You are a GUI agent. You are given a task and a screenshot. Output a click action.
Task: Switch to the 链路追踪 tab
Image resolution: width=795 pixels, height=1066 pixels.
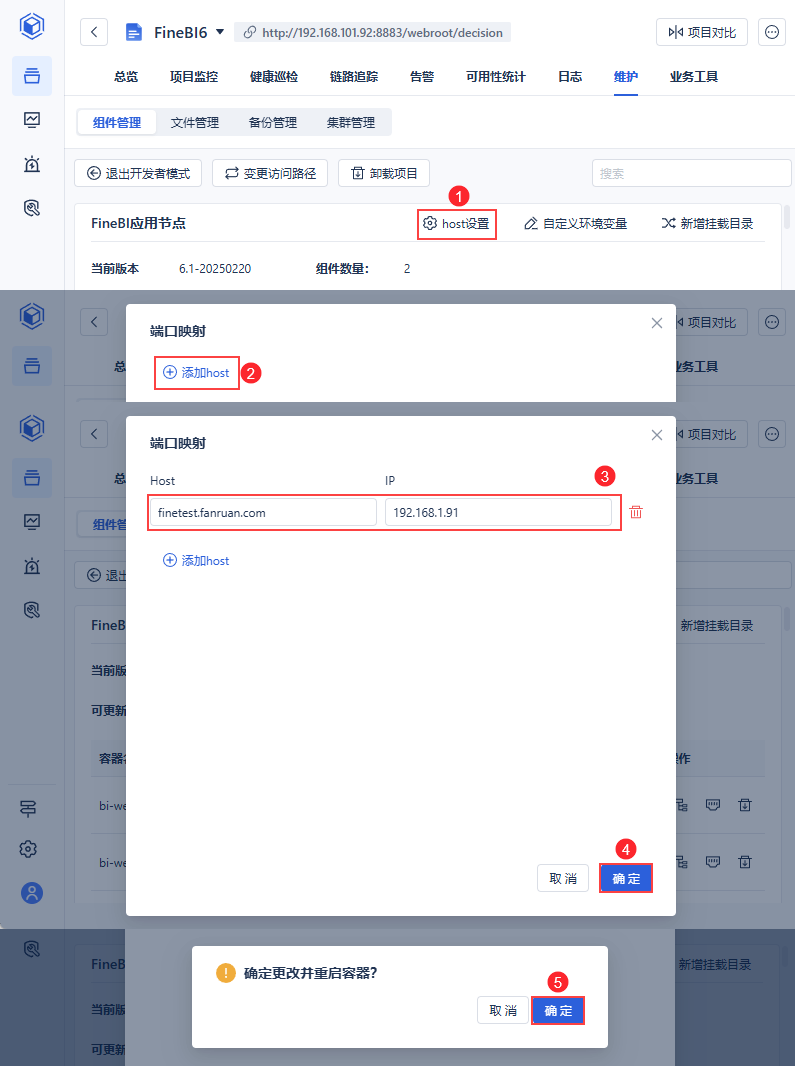(354, 77)
